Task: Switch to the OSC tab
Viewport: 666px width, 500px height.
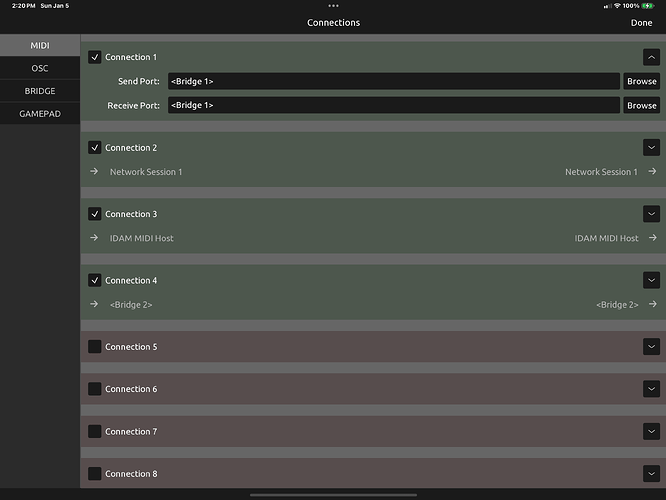Action: coord(40,68)
